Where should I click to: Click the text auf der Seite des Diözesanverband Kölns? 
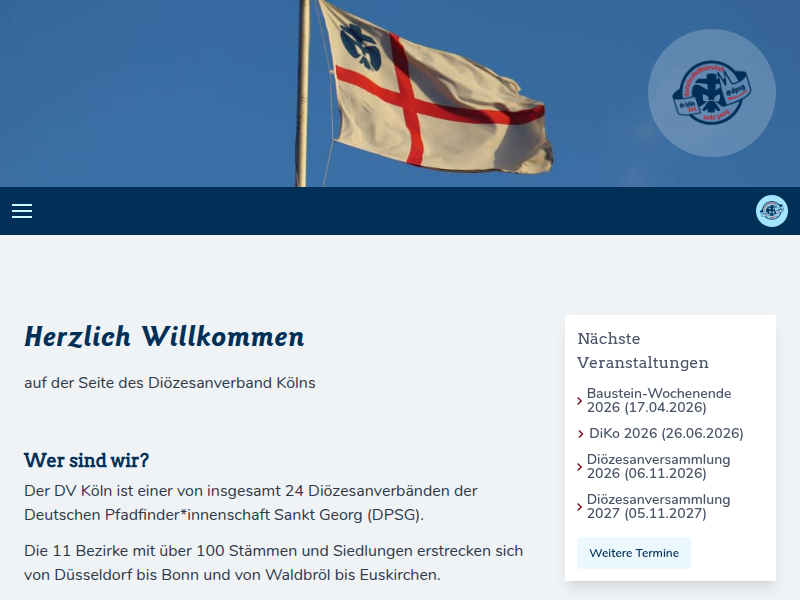(x=169, y=382)
